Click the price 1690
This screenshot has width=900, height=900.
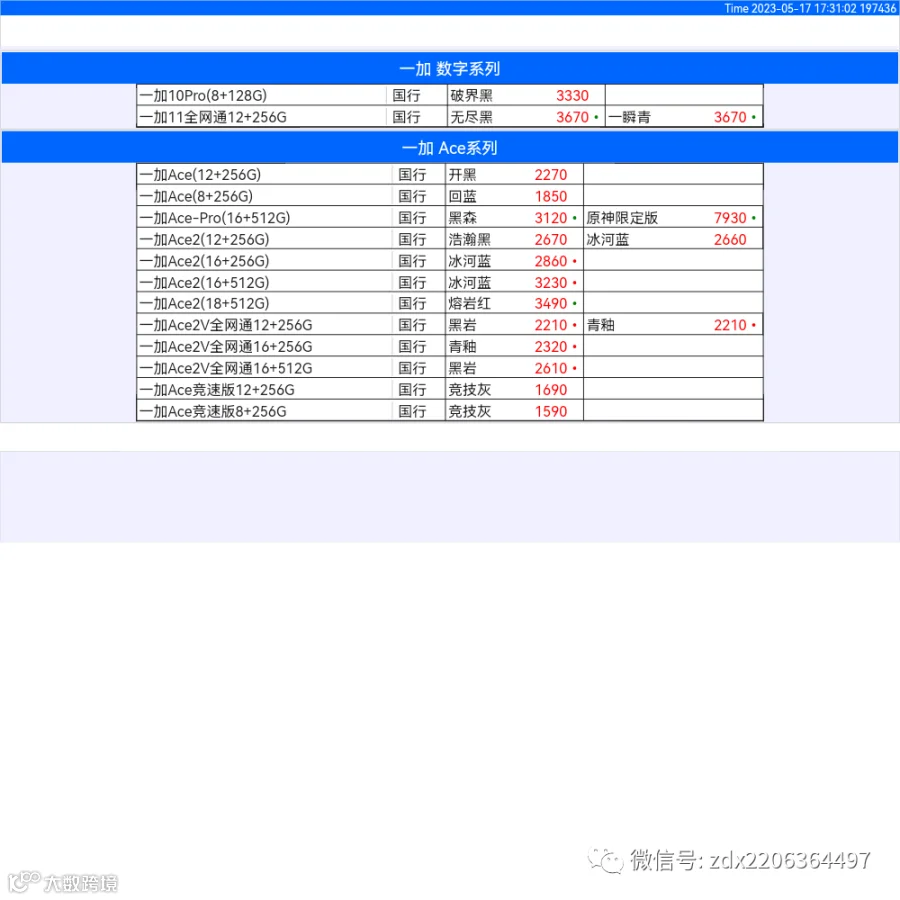pos(551,390)
